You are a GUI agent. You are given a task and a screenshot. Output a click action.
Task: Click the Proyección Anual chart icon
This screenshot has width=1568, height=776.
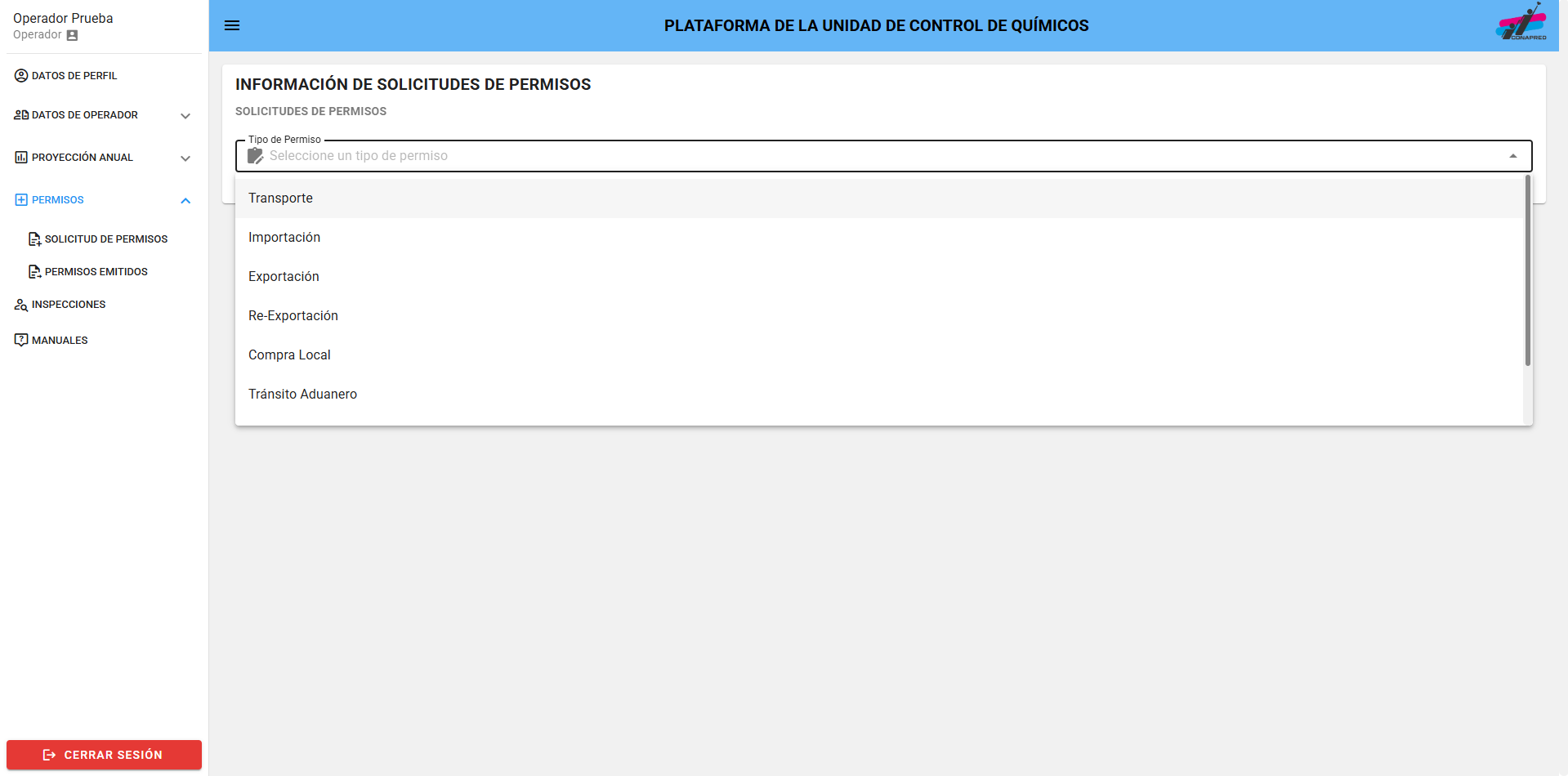21,158
